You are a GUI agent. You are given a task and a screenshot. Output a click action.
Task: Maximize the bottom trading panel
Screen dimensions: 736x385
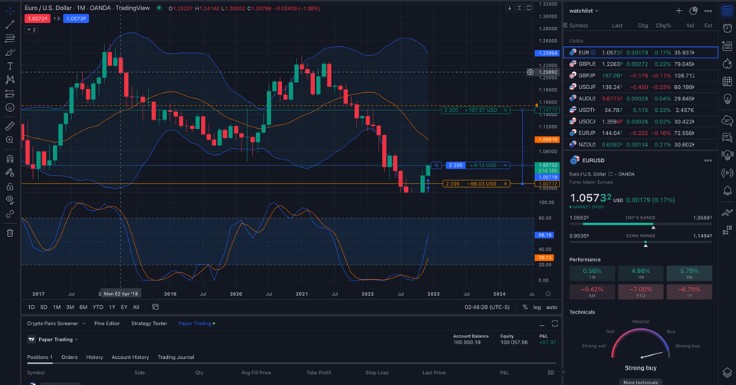(555, 324)
